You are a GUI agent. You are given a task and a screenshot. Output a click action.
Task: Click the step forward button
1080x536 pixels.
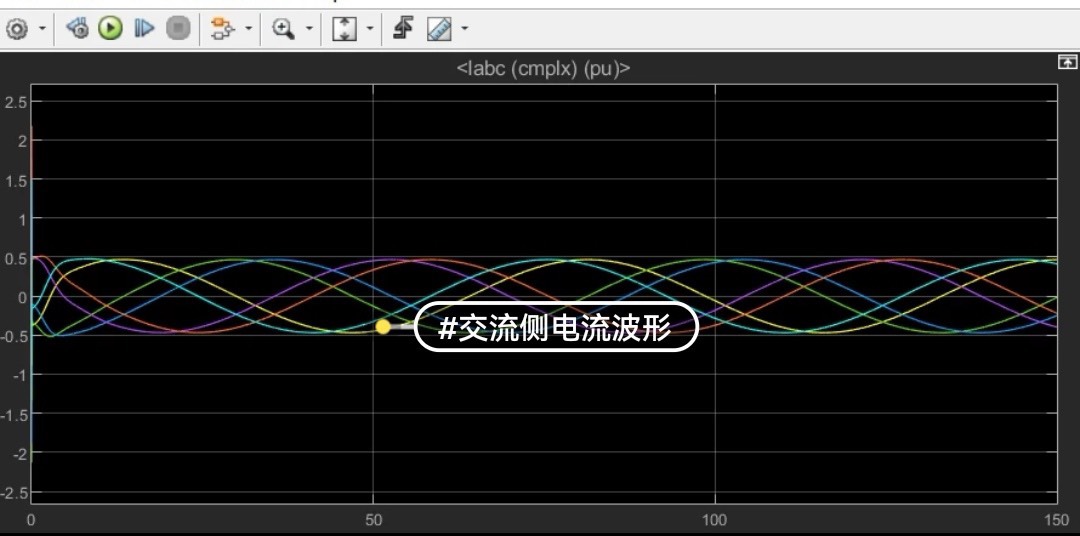tap(144, 28)
